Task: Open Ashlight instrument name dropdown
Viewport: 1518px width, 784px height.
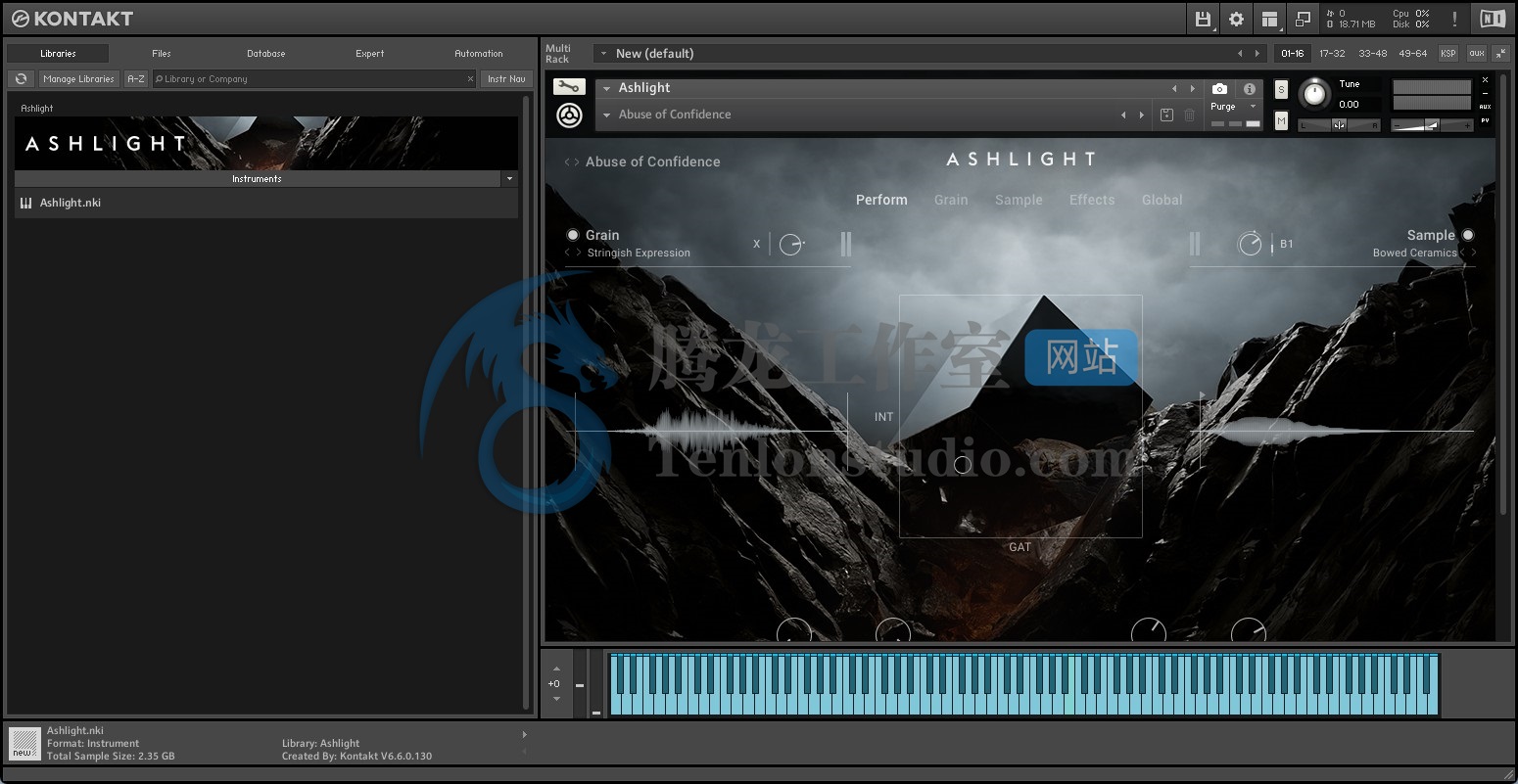Action: [607, 88]
